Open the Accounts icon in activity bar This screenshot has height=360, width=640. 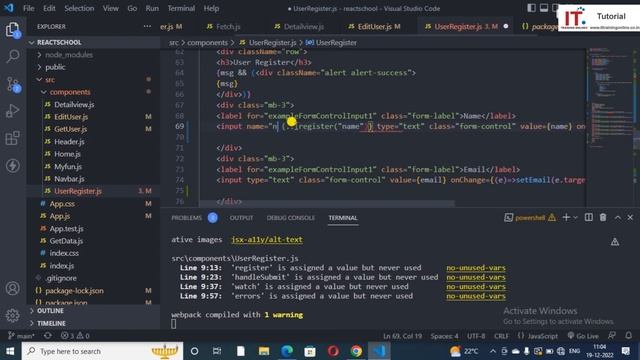(13, 288)
